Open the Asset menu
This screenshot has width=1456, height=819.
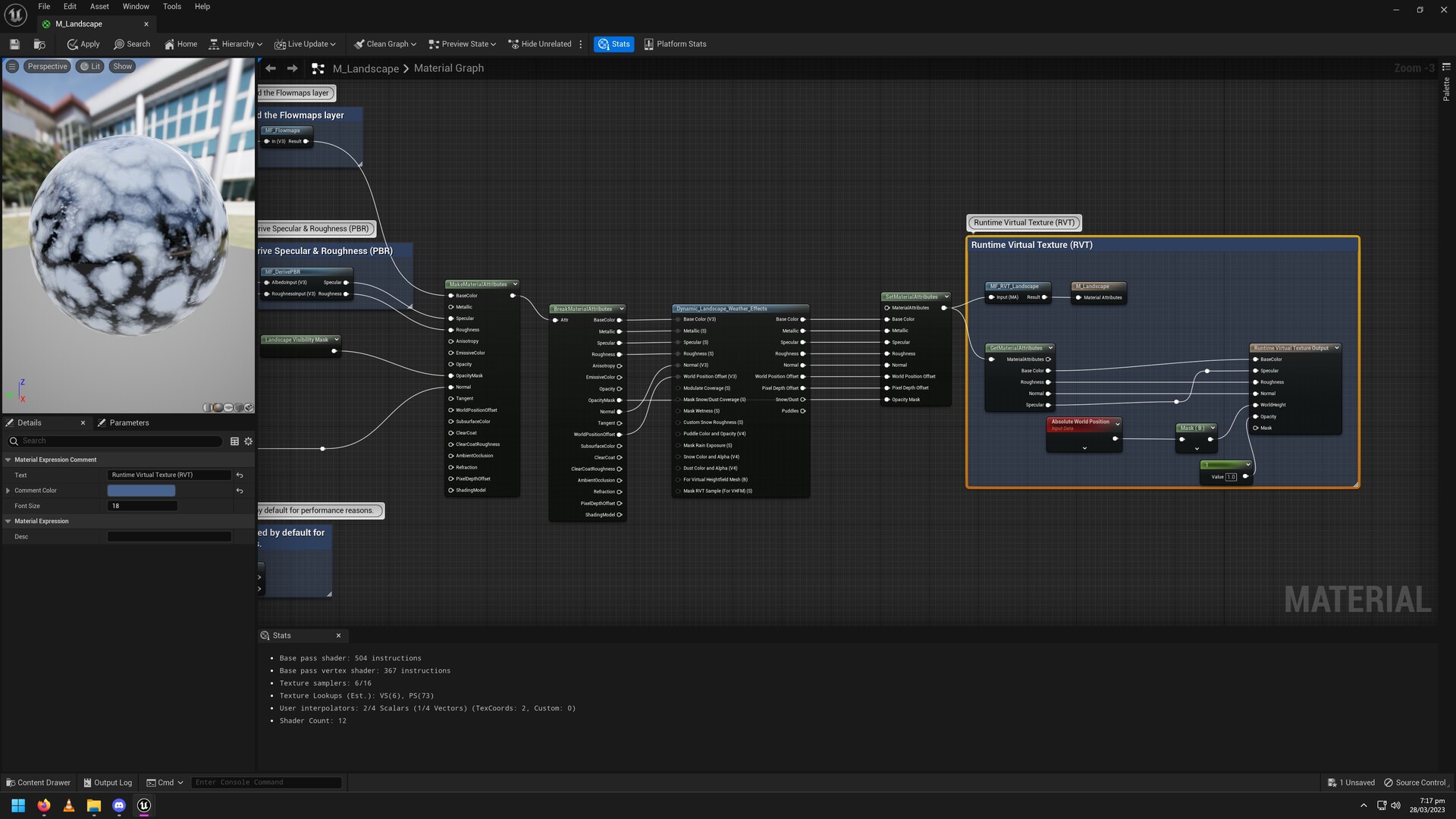pos(99,6)
